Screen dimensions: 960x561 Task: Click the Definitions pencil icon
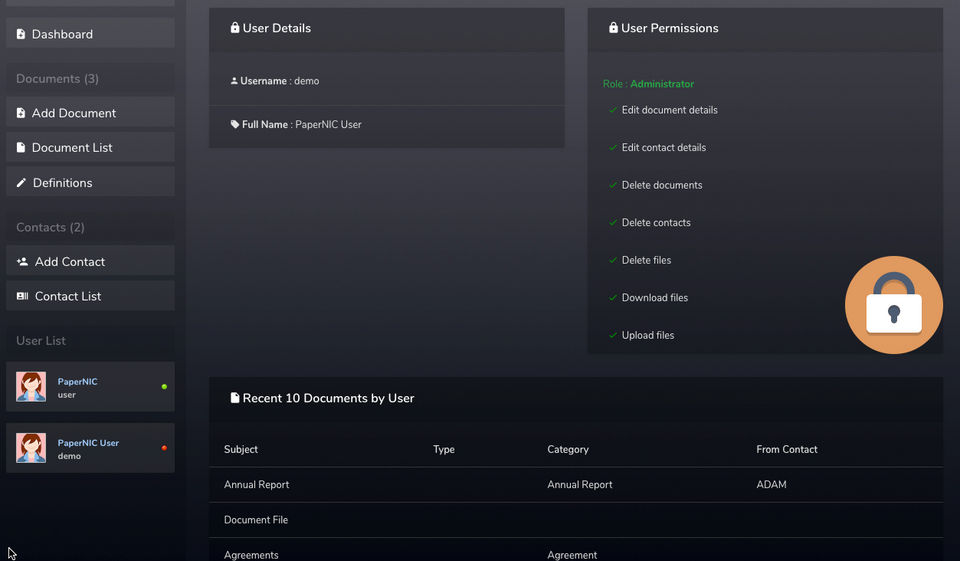click(x=22, y=183)
